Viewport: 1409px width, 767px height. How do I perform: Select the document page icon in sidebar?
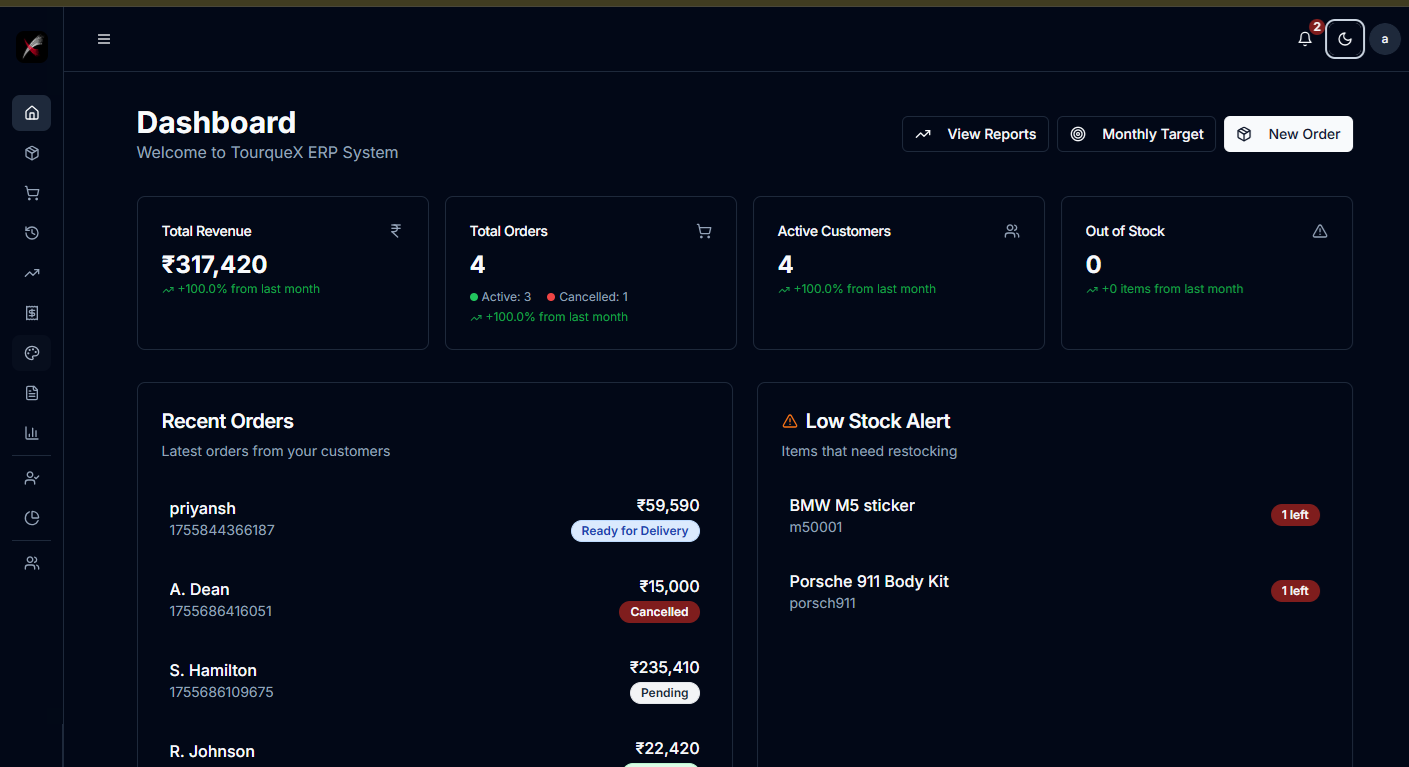32,393
